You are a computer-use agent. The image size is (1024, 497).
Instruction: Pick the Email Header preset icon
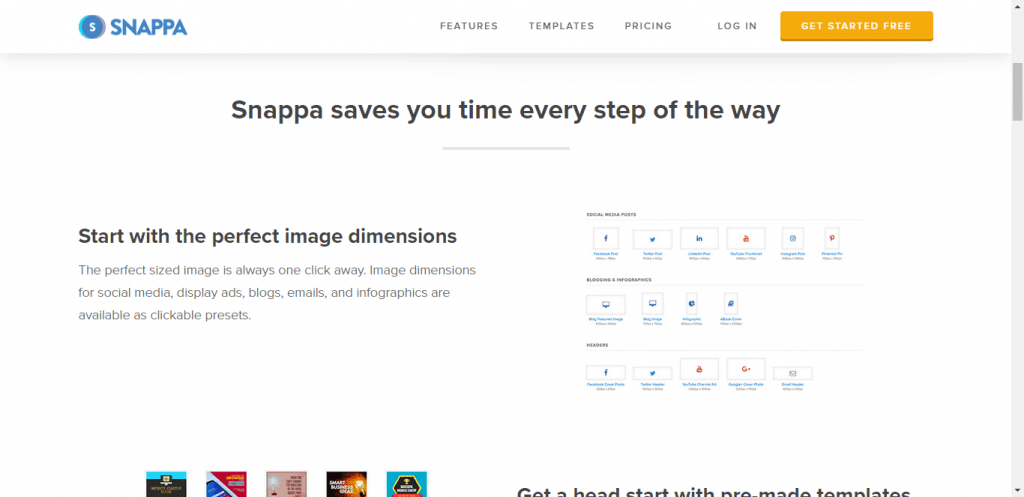[x=793, y=374]
